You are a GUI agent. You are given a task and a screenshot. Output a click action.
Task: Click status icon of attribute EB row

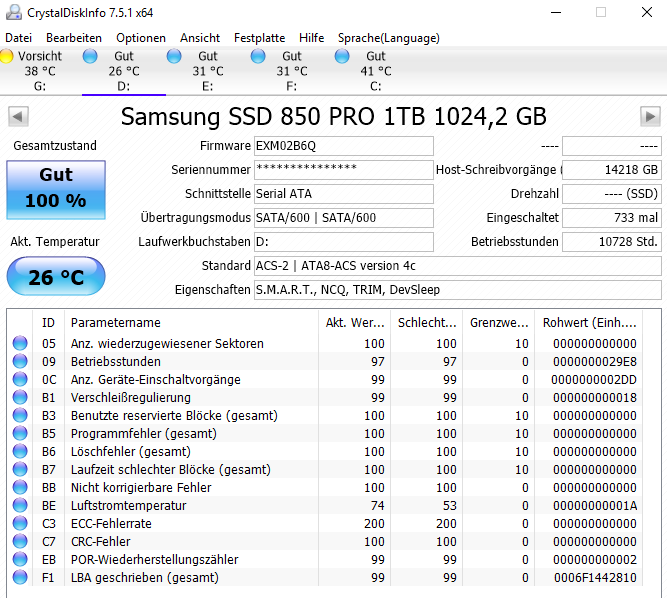(20, 559)
